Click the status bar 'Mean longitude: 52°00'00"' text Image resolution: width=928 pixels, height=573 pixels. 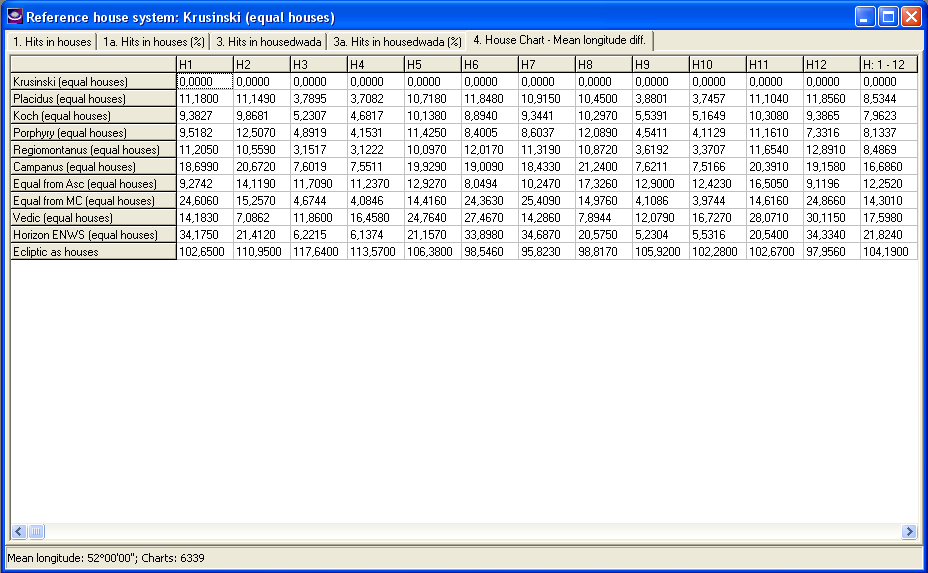[x=70, y=558]
